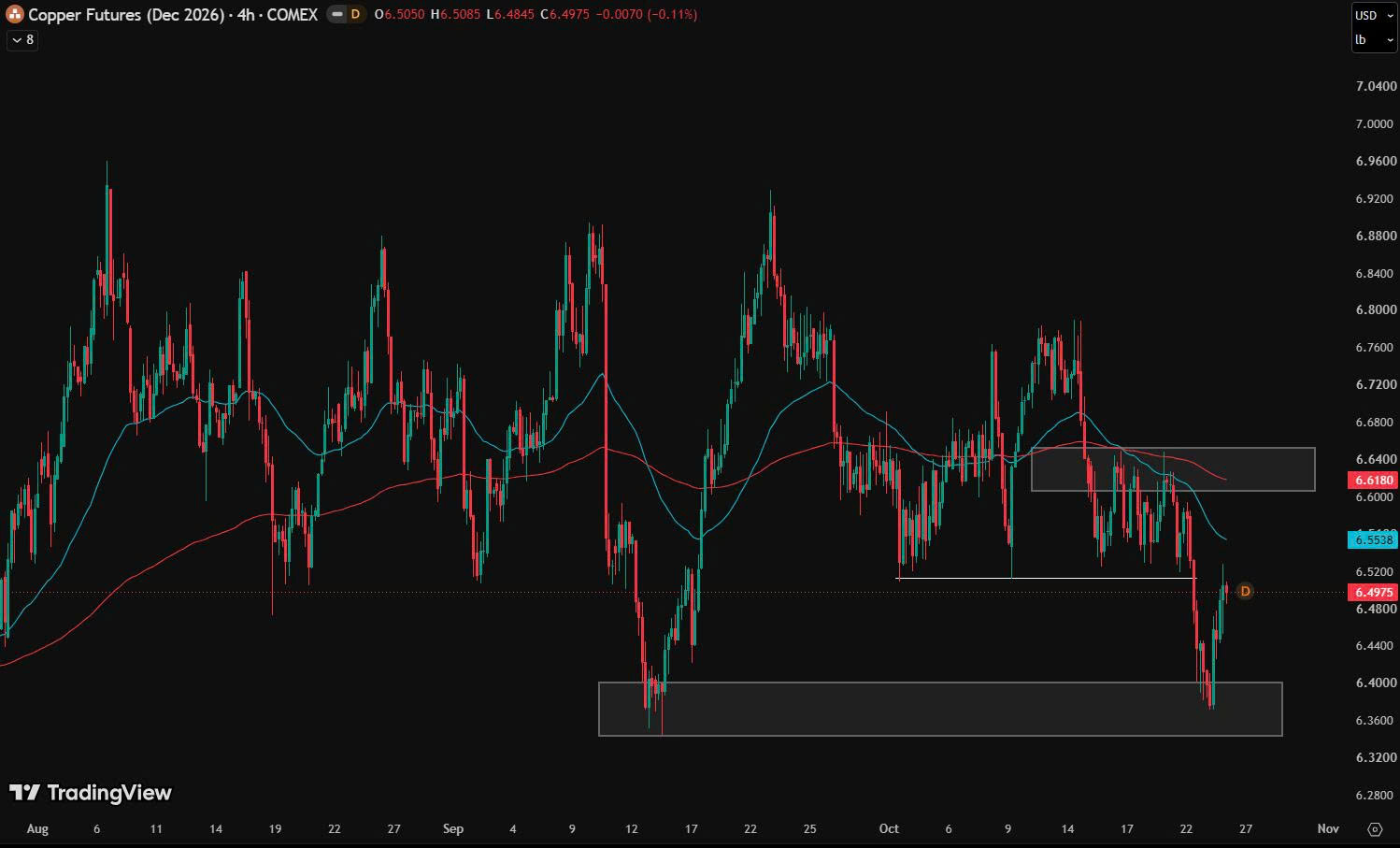The height and width of the screenshot is (848, 1400).
Task: Click the 7.0000 price axis label
Action: (x=1376, y=123)
